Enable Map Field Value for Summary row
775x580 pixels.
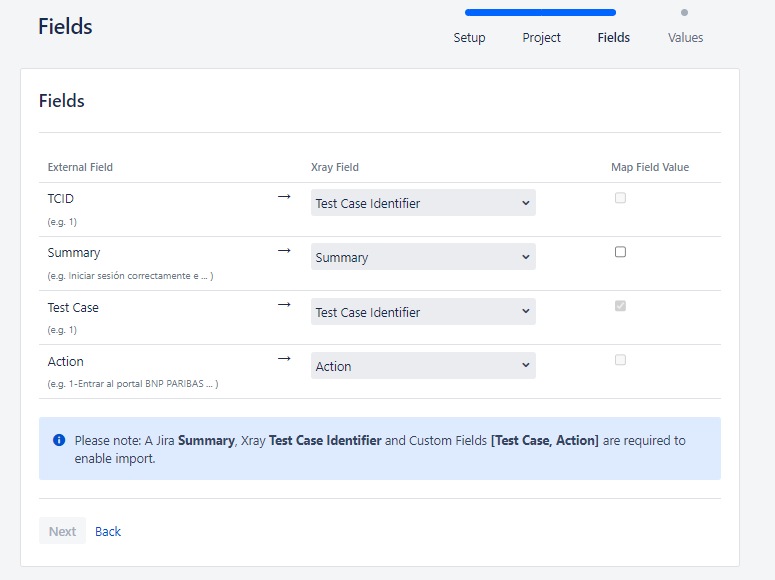coord(620,252)
